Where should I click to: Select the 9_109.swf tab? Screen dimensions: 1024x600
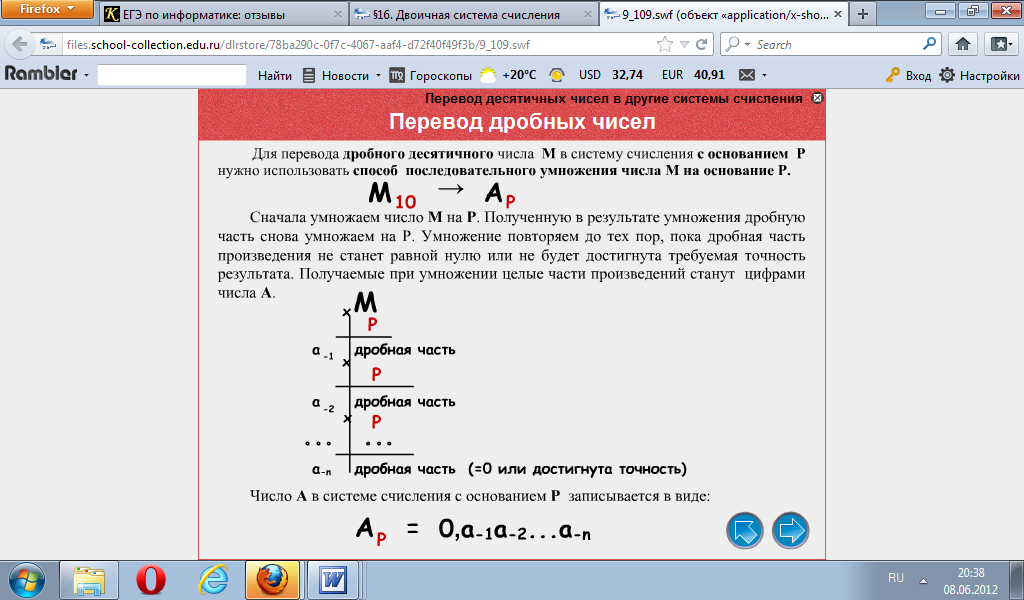pyautogui.click(x=724, y=14)
